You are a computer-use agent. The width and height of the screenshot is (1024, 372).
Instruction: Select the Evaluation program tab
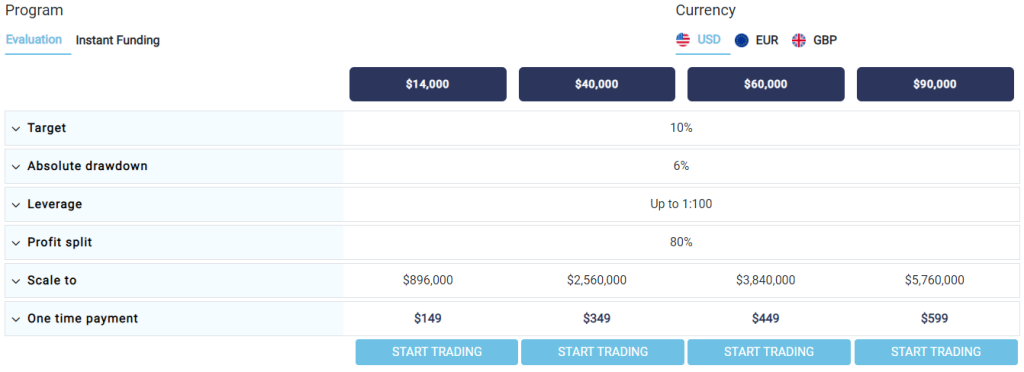tap(34, 39)
